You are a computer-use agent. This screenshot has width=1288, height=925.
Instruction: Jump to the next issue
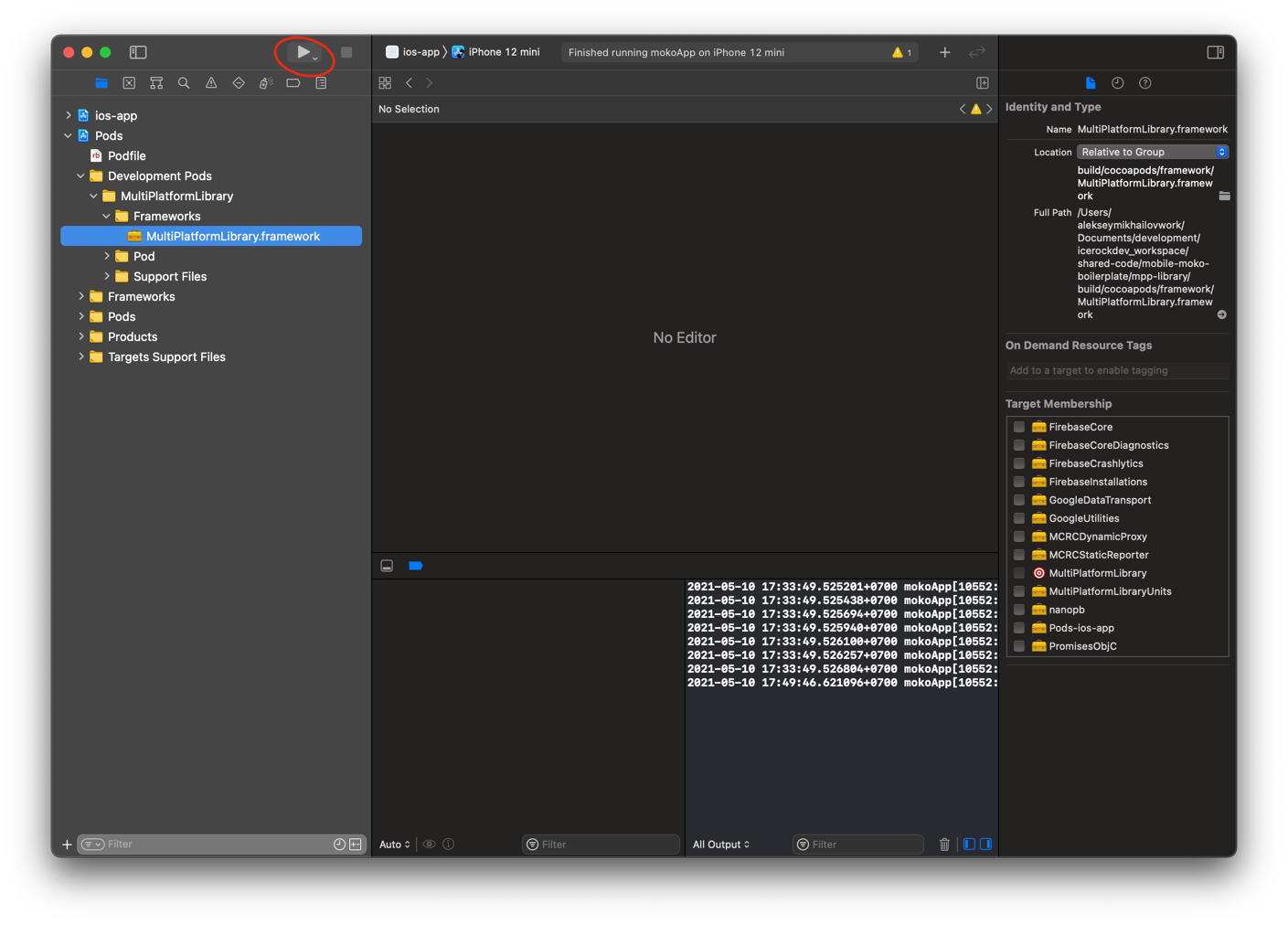point(989,109)
